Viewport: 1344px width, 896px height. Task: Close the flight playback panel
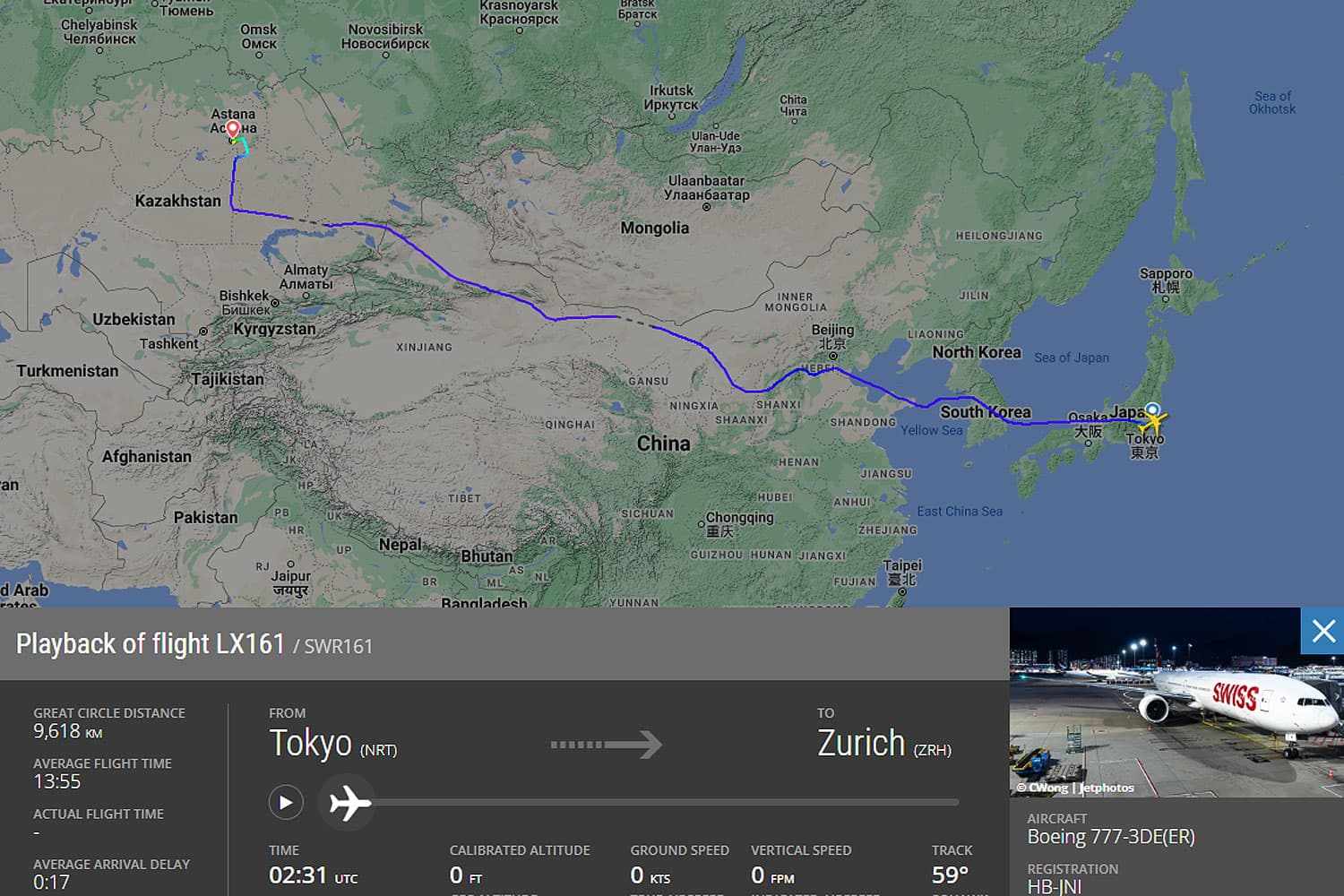[x=1322, y=631]
